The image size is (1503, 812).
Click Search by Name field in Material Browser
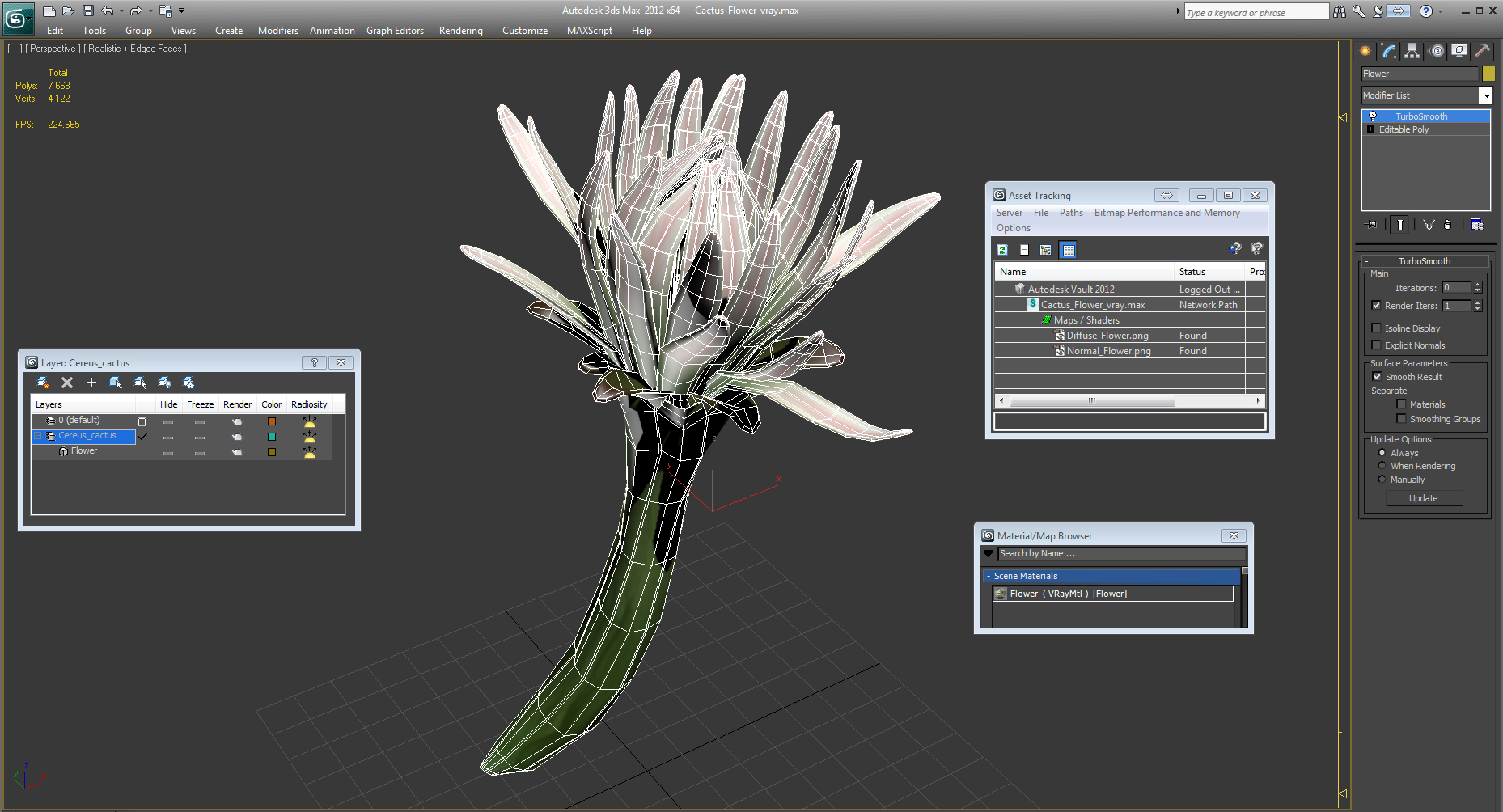(1121, 554)
